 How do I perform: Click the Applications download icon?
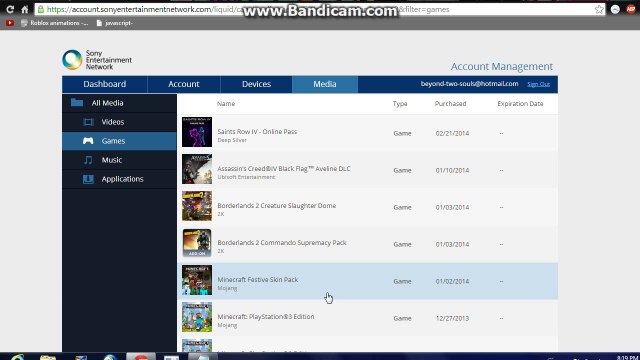tap(88, 179)
